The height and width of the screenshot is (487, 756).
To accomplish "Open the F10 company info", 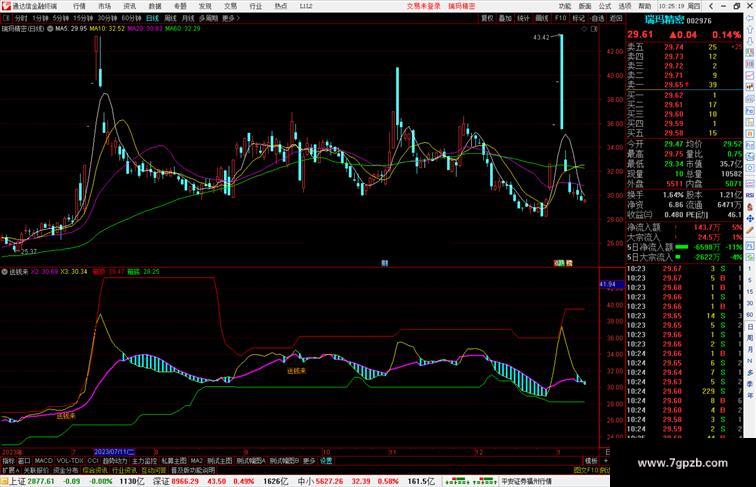I will tap(560, 18).
